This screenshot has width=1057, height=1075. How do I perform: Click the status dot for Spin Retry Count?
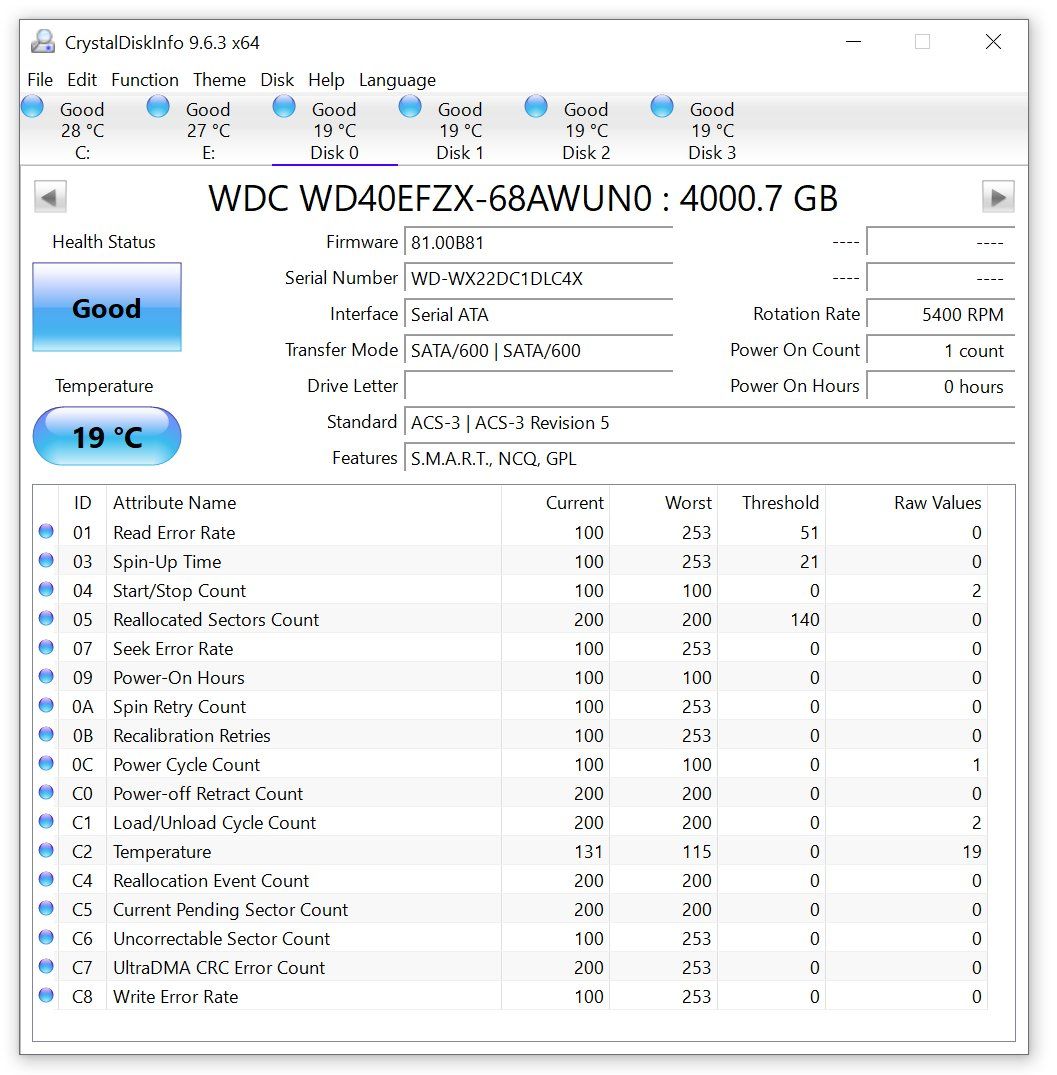coord(46,705)
